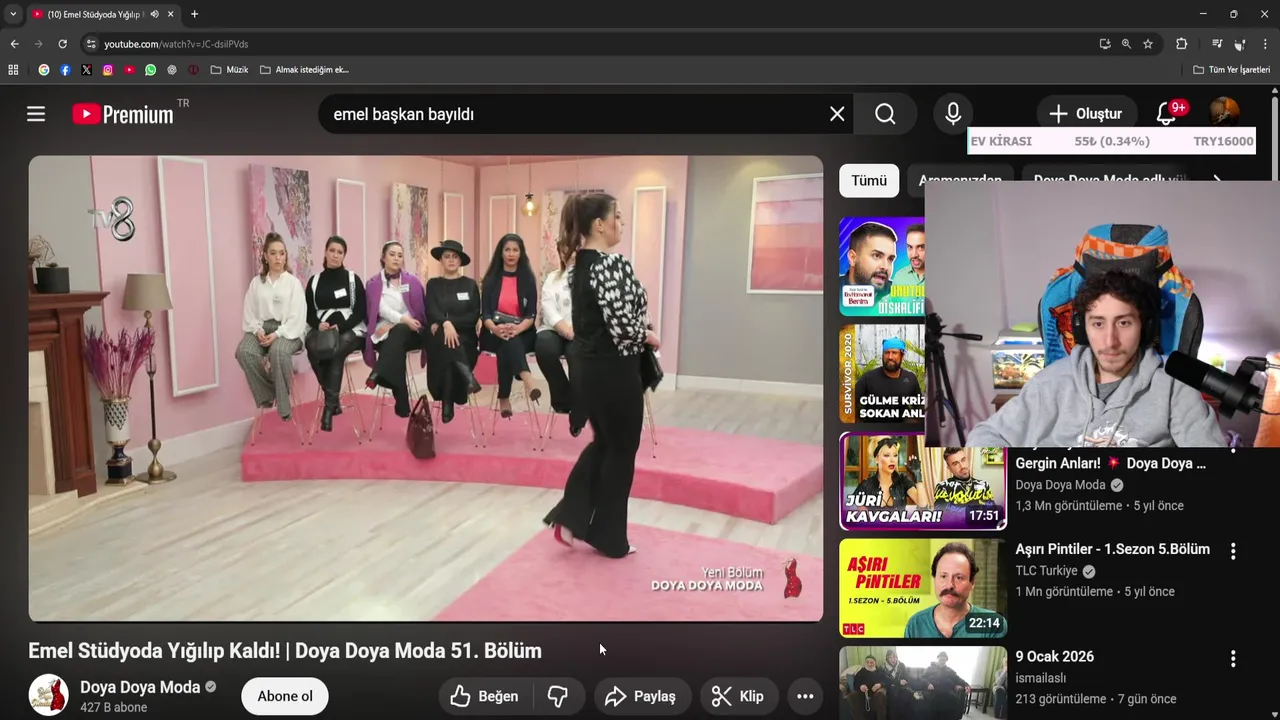Open Jüri Kavgaları 17:51 thumbnail
1280x720 pixels.
coord(923,482)
